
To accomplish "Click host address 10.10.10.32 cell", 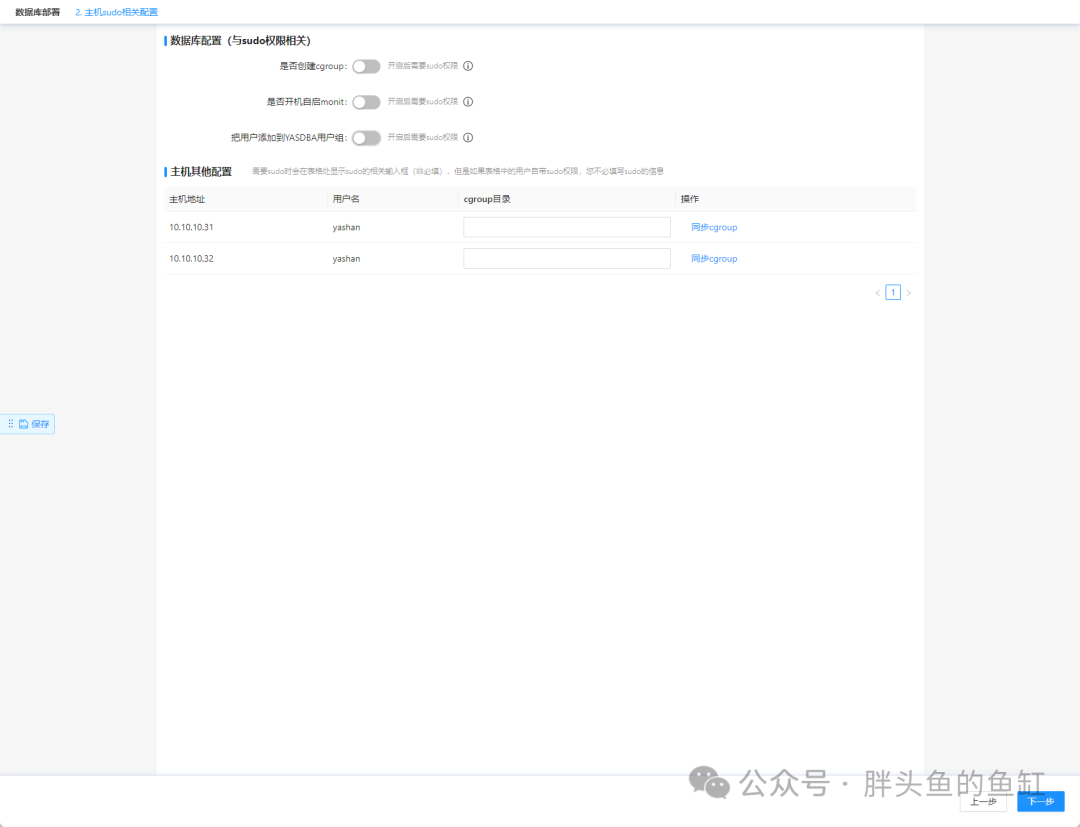I will tap(191, 259).
